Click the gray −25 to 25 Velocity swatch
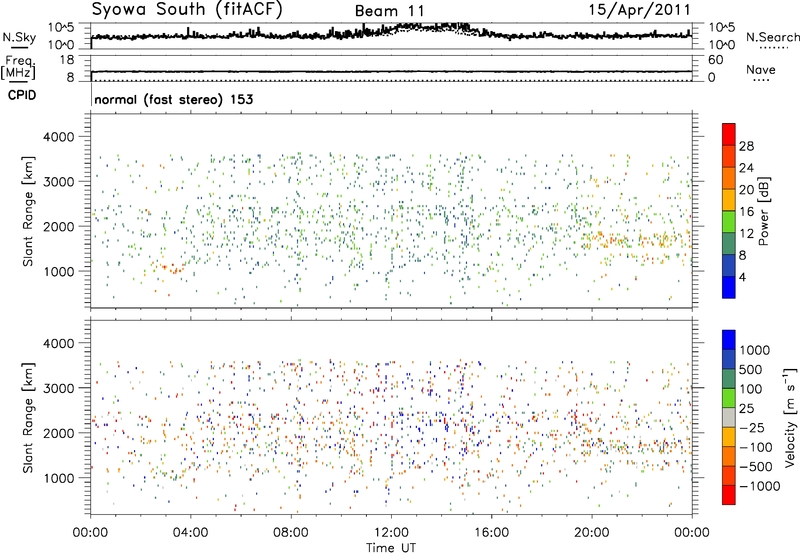The height and width of the screenshot is (554, 800). [x=729, y=417]
